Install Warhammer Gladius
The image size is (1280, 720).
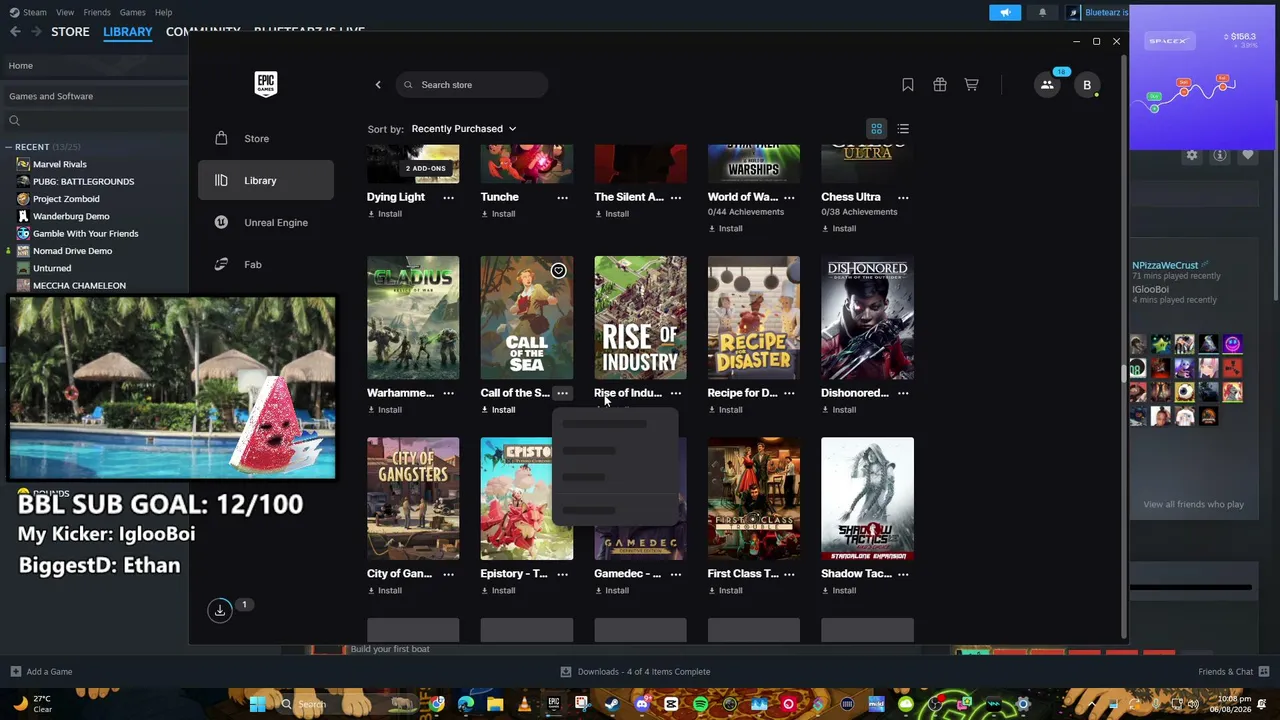[x=385, y=410]
